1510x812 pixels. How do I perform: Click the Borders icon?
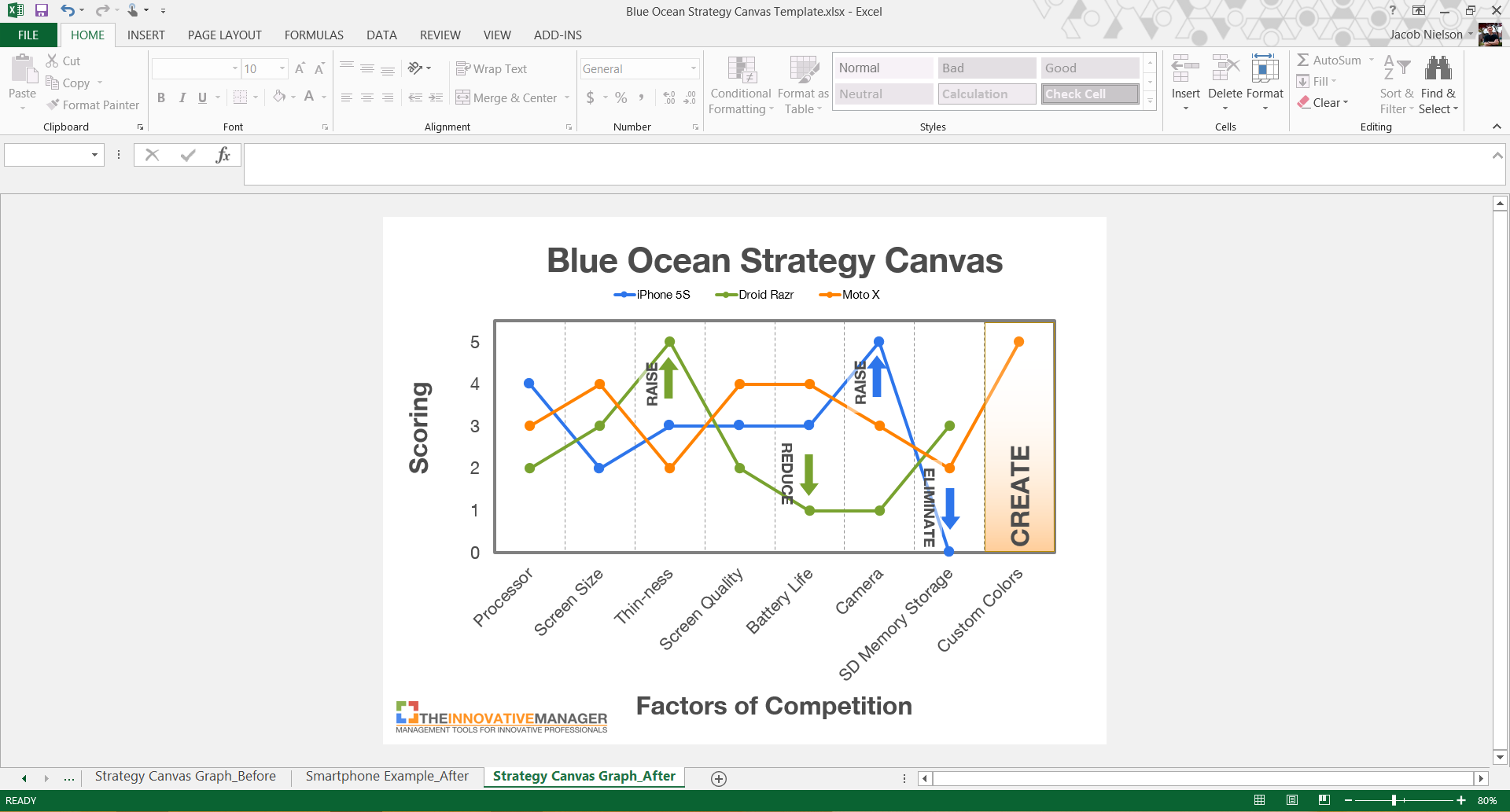click(x=241, y=97)
